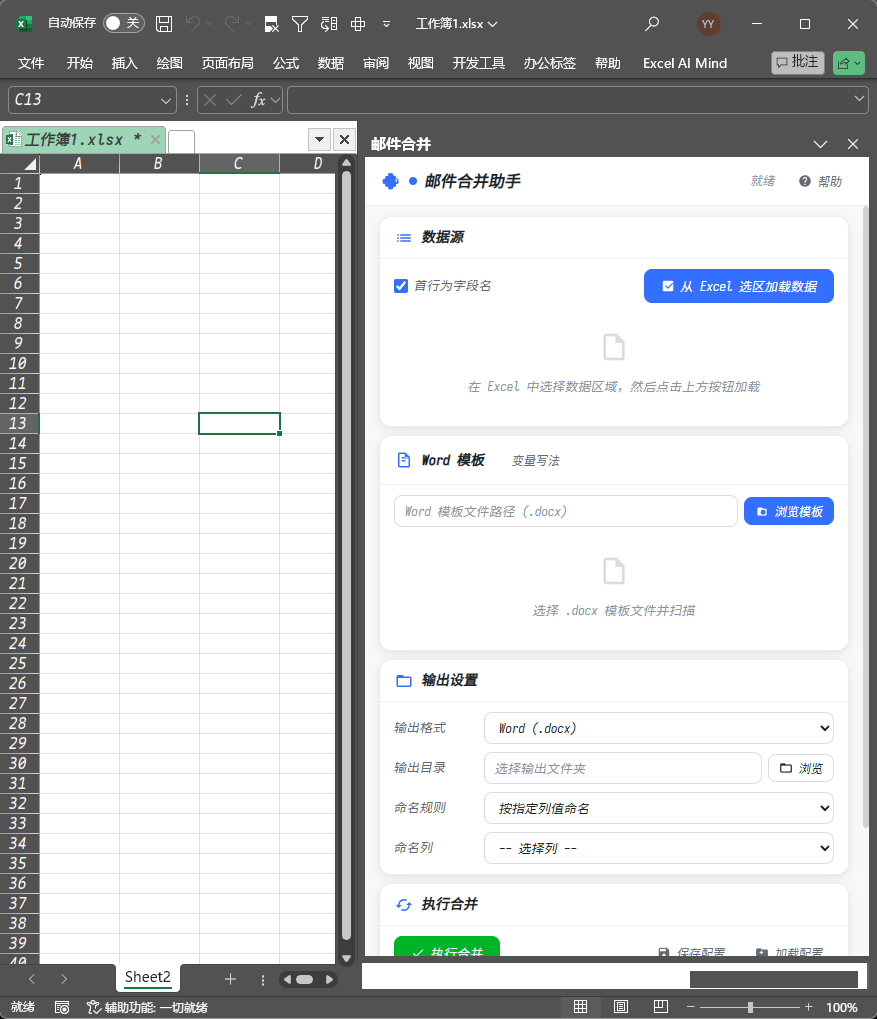877x1019 pixels.
Task: Click the Word 模板文件路径 input field
Action: pos(566,511)
